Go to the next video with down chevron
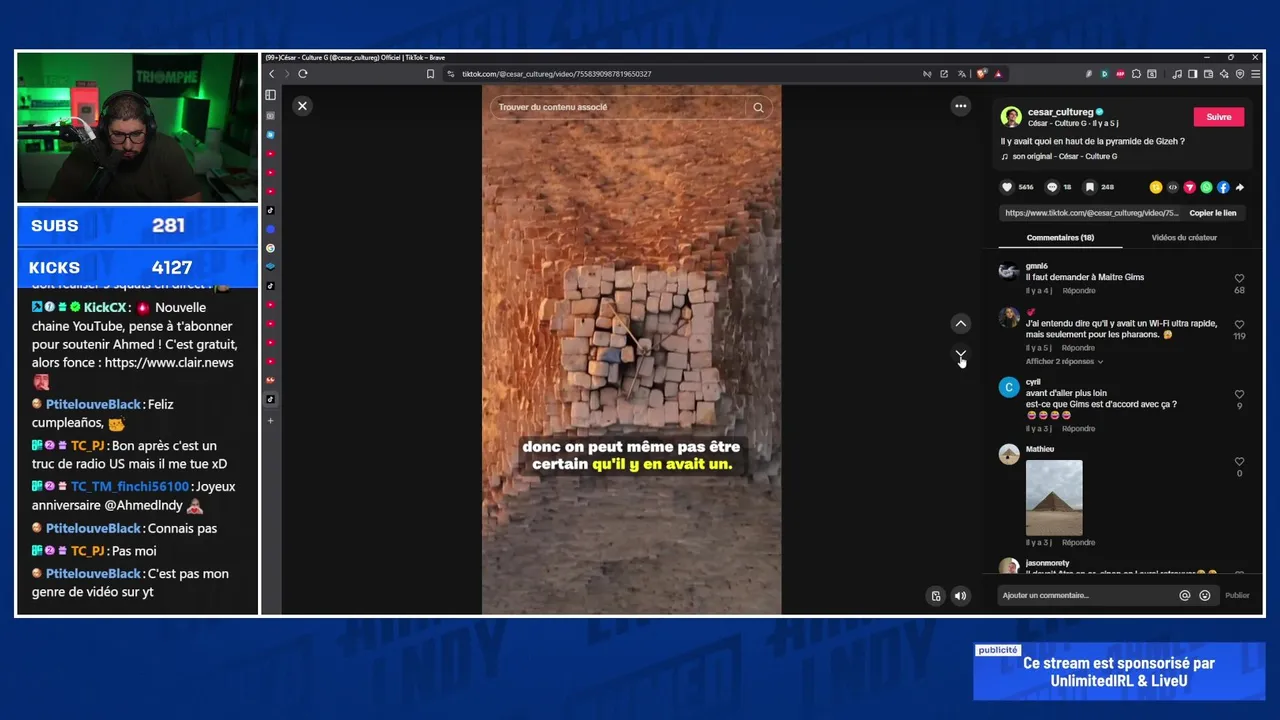Screen dimensions: 1280x720 (x=960, y=354)
